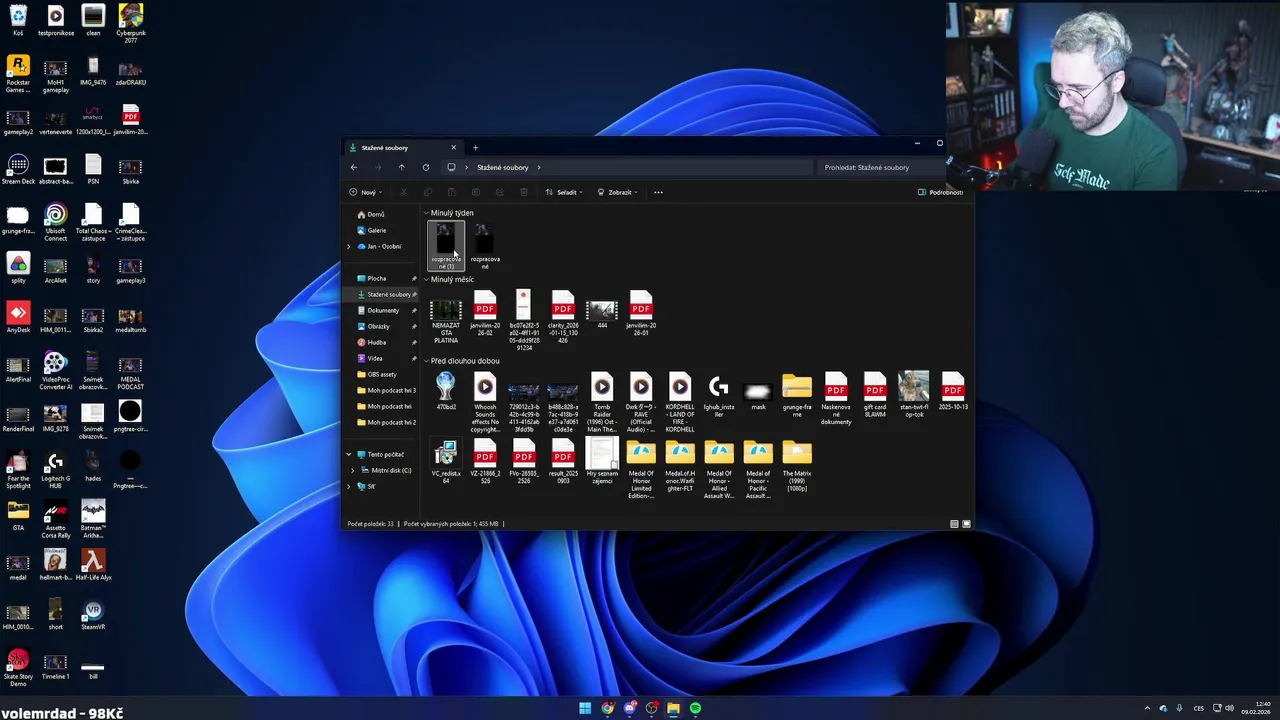Select the gift card 8LAWM PDF

[x=875, y=396]
